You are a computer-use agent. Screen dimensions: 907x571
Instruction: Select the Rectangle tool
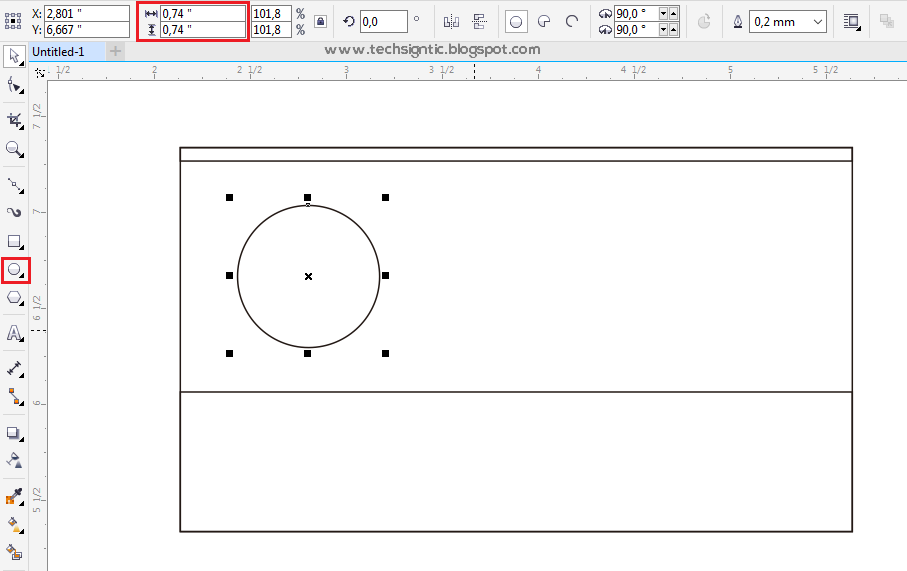point(14,241)
